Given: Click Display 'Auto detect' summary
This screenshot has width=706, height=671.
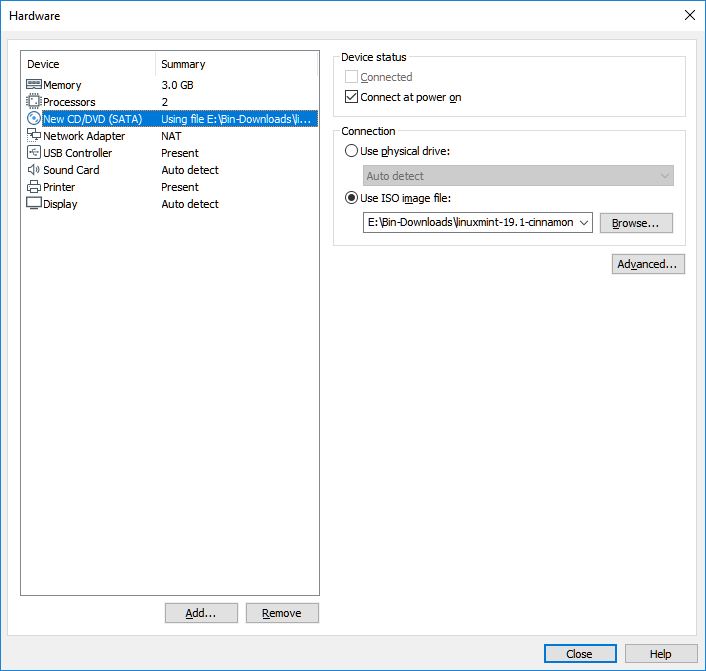Looking at the screenshot, I should 190,204.
